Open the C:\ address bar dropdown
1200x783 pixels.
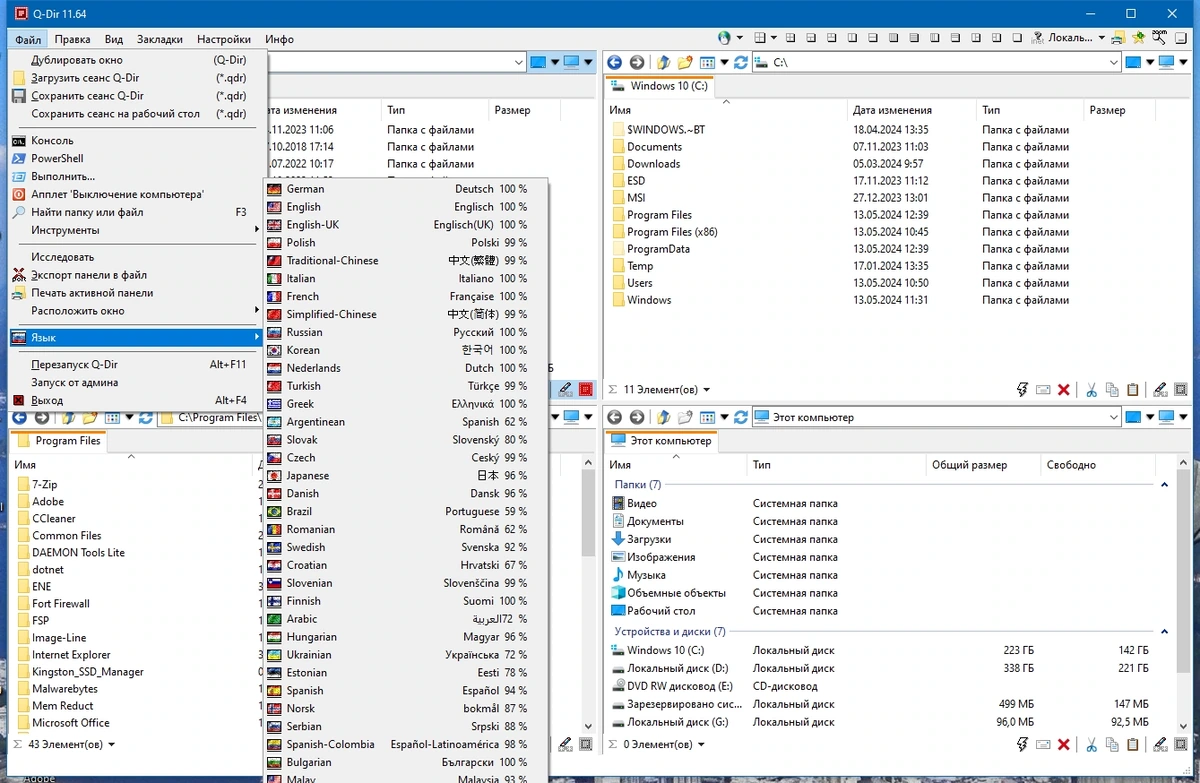(x=1113, y=62)
